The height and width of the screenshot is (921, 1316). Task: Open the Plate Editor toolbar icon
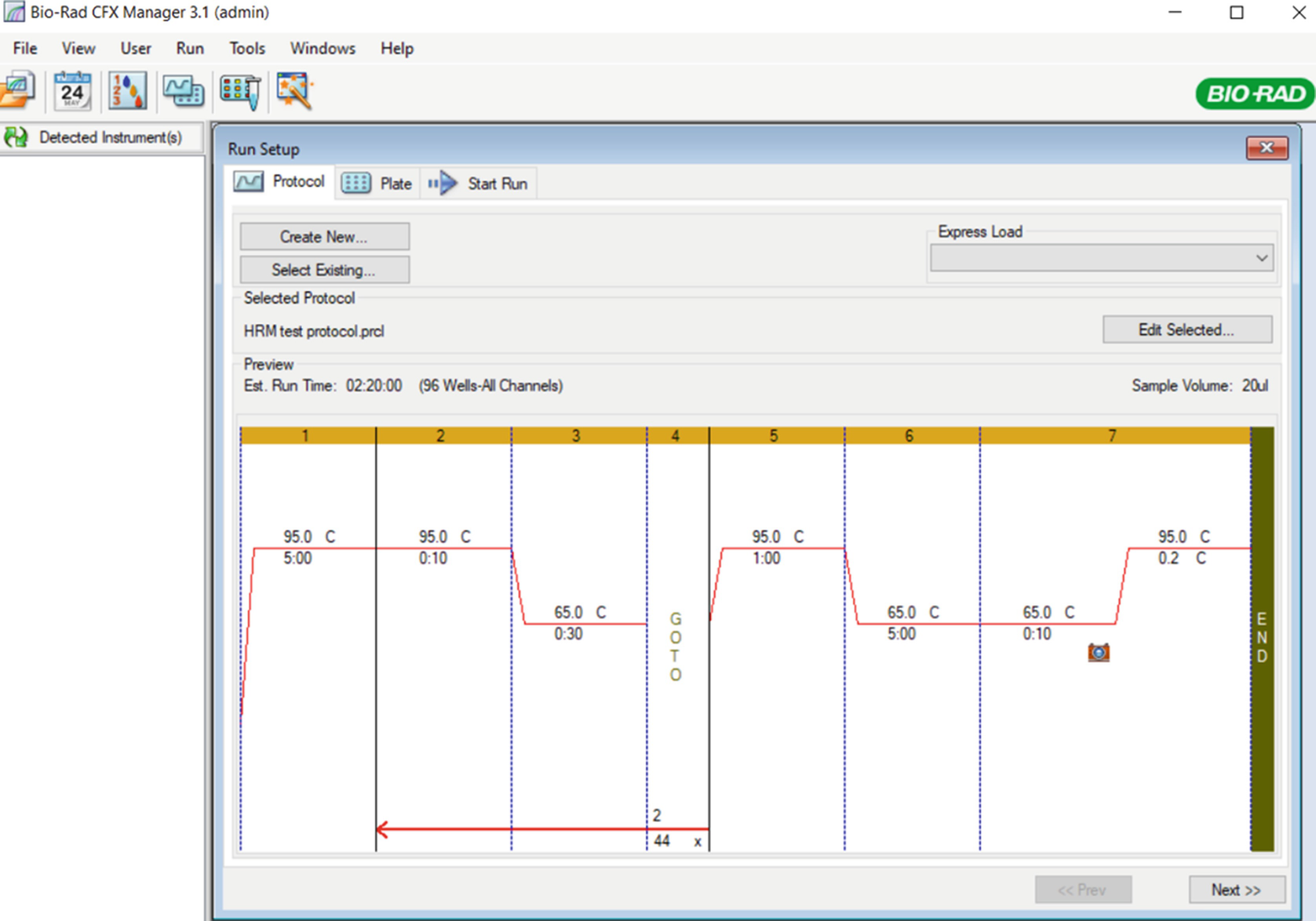tap(240, 91)
